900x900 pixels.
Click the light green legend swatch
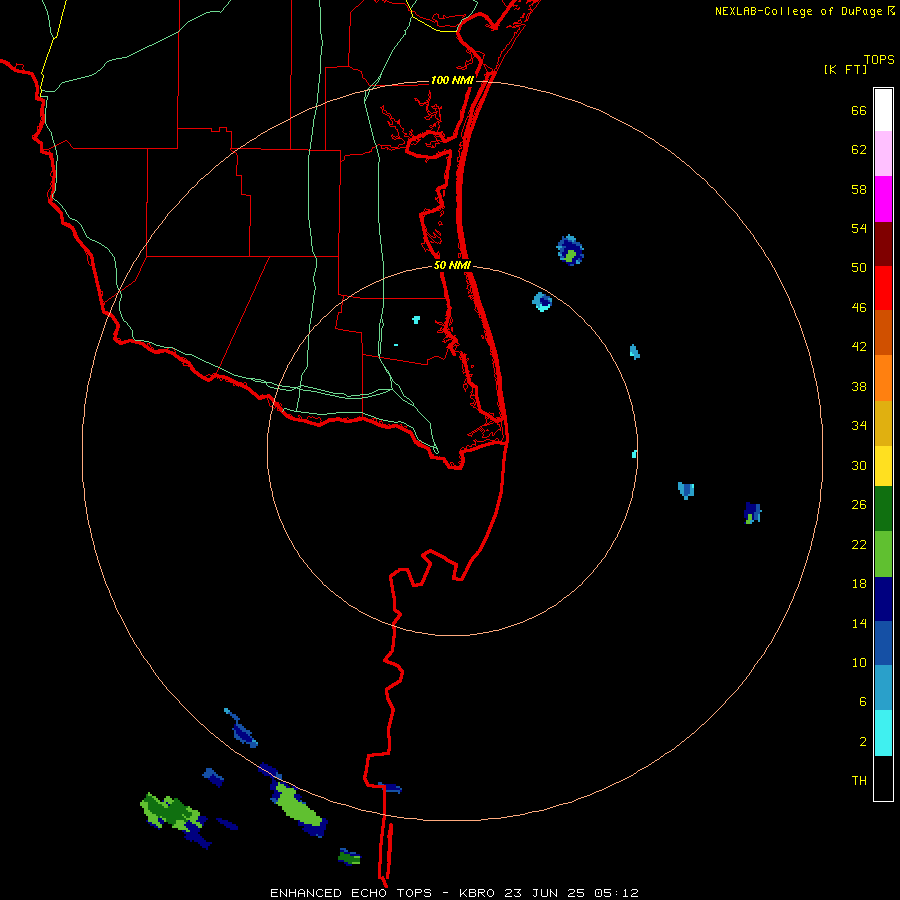883,554
